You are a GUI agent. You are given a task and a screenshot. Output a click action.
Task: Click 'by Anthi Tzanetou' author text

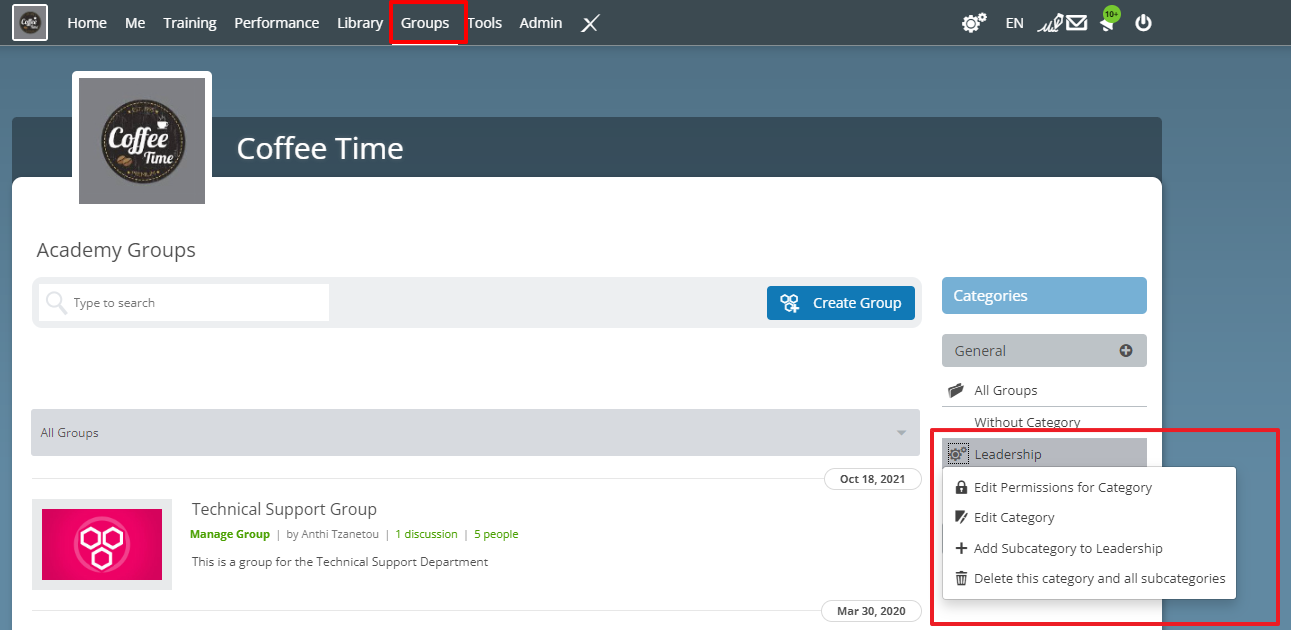click(333, 534)
